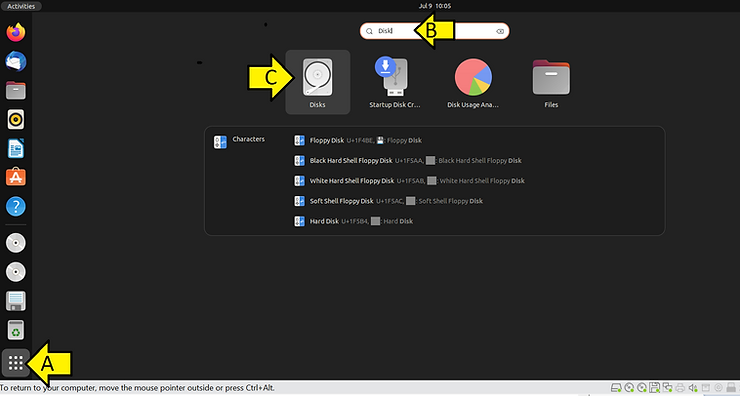Click the Startup Disk Cr... label
The image size is (740, 396).
(395, 105)
